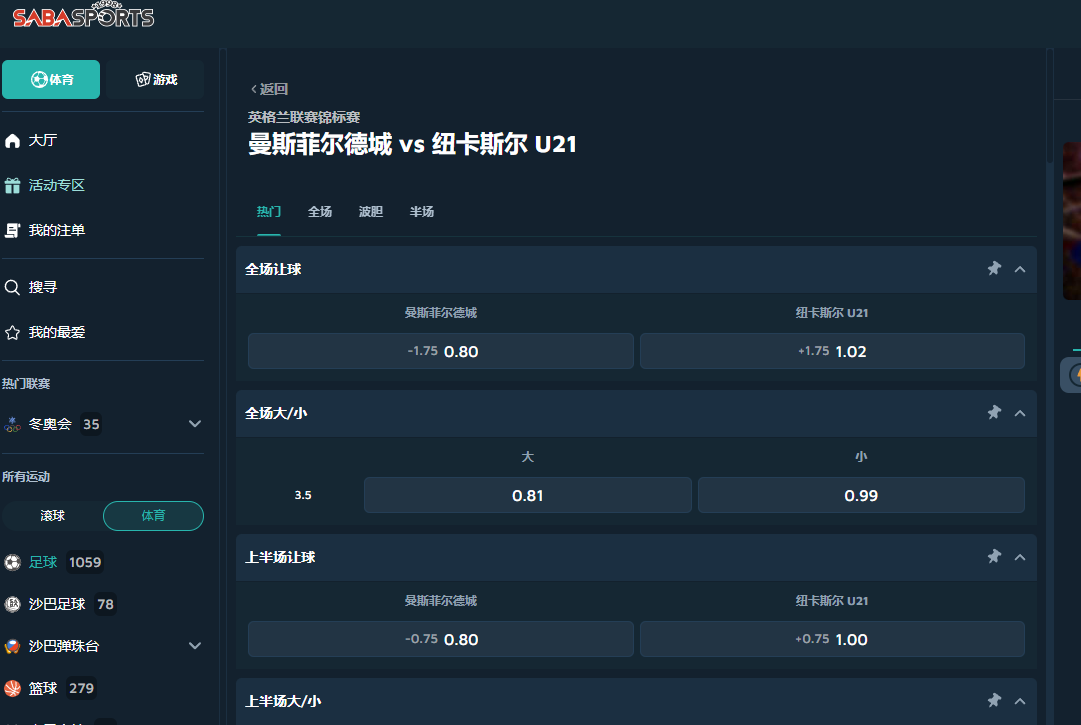Viewport: 1081px width, 725px height.
Task: Click the SABA Sports logo
Action: click(x=83, y=17)
